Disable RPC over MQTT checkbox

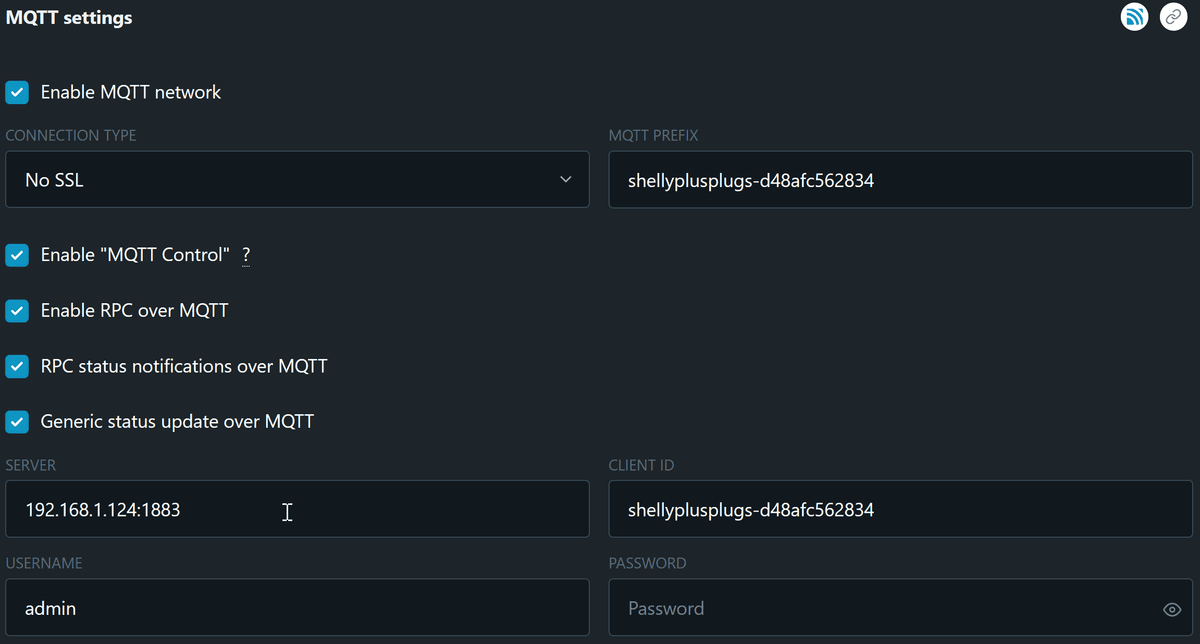point(17,311)
